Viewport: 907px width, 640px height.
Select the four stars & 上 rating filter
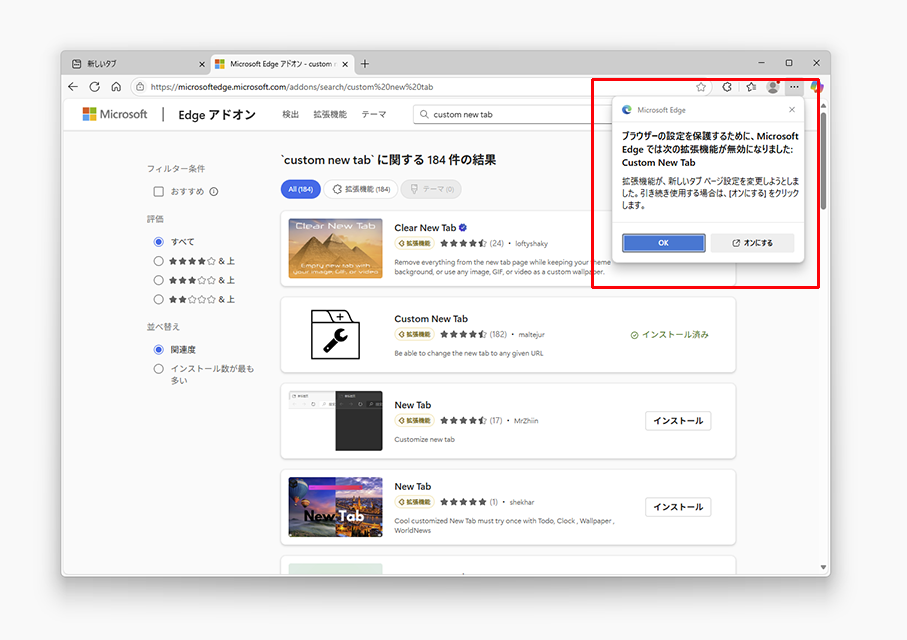click(x=158, y=261)
